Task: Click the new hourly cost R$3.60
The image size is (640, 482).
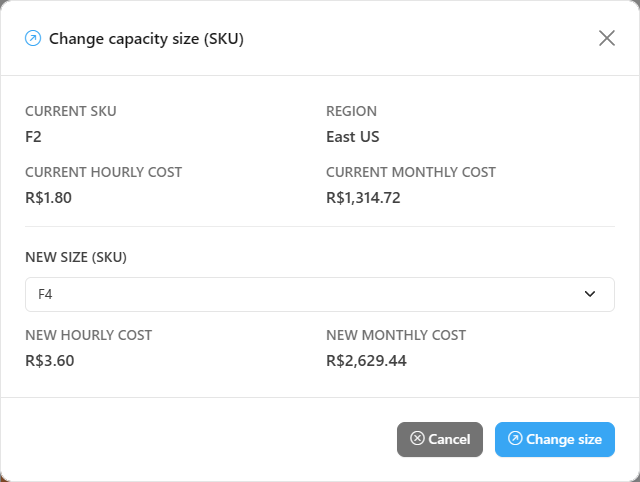Action: point(50,361)
